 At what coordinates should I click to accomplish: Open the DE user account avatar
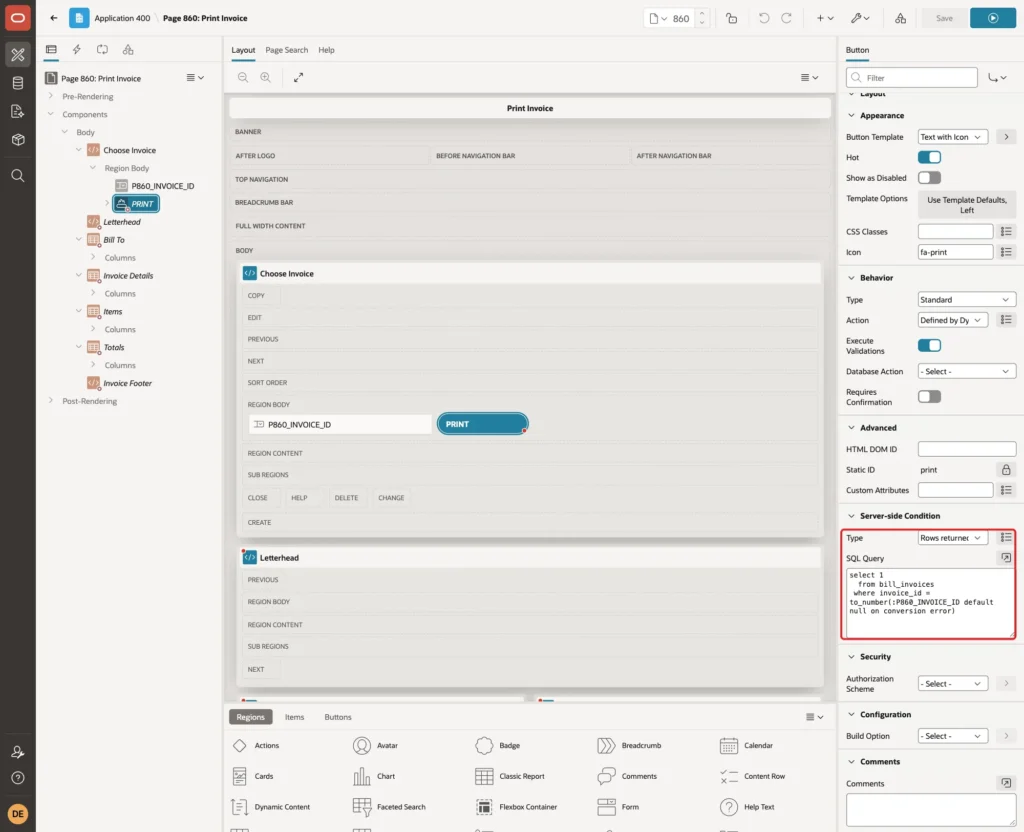(18, 814)
